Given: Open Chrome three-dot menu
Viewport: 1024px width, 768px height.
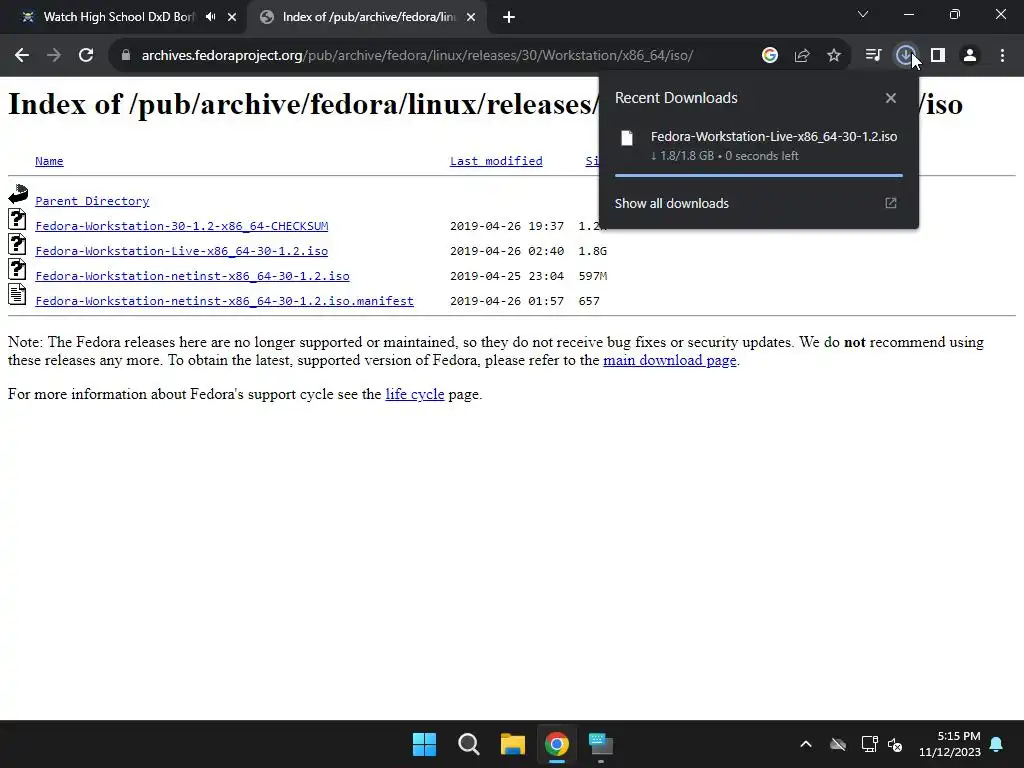Looking at the screenshot, I should coord(1002,56).
